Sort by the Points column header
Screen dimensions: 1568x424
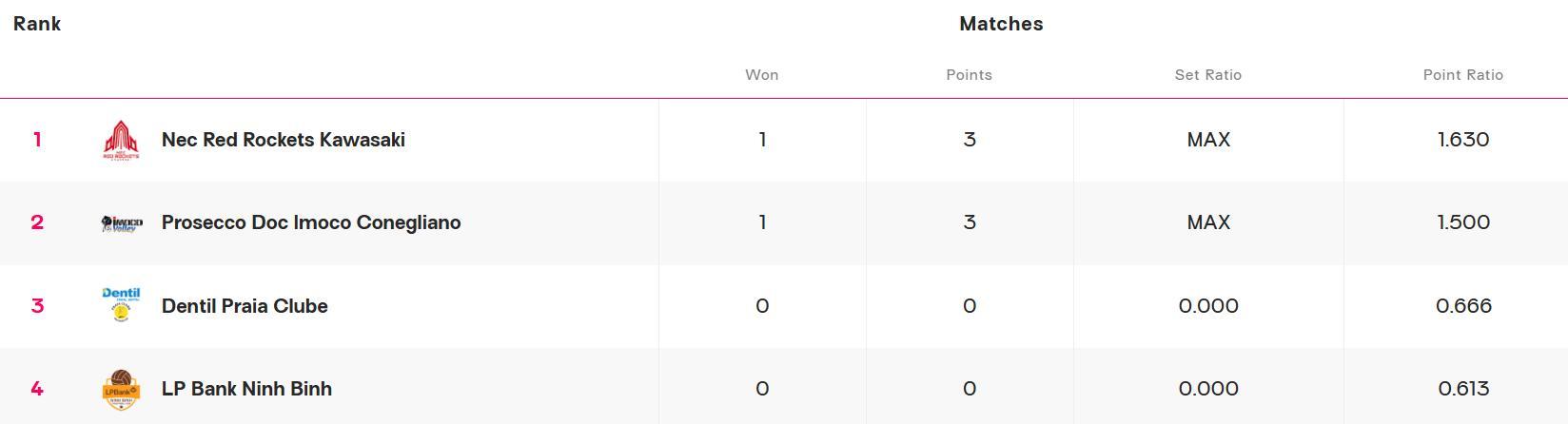(x=969, y=75)
